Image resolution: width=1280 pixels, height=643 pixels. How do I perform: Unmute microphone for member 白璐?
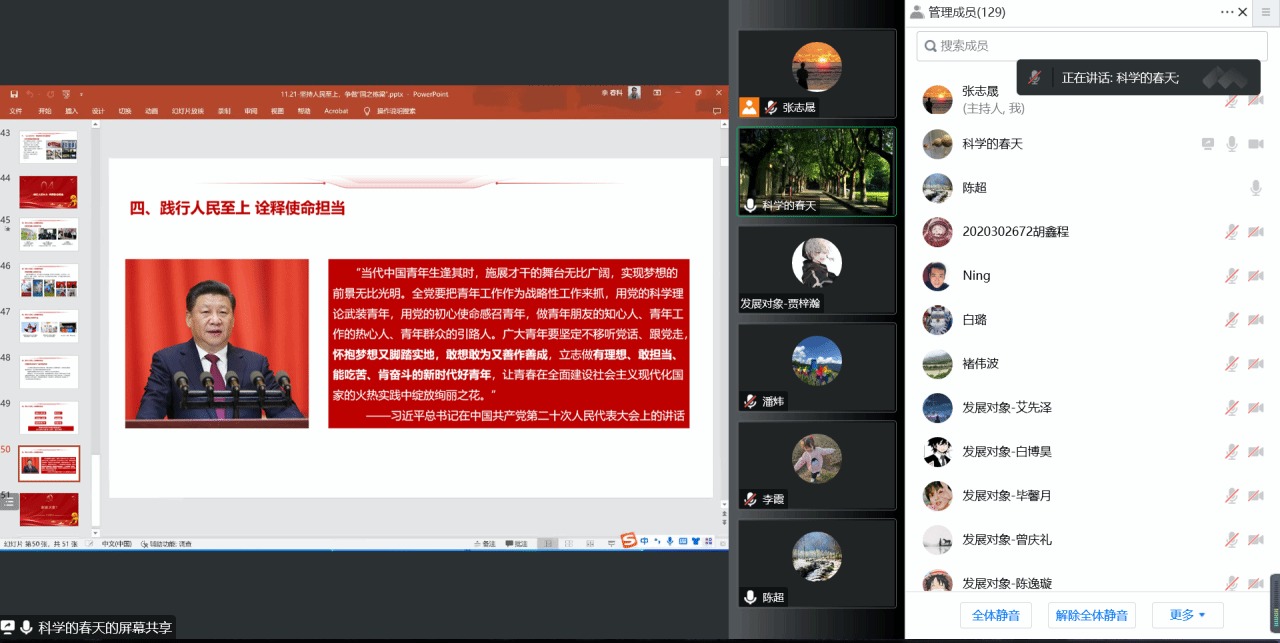click(x=1232, y=320)
